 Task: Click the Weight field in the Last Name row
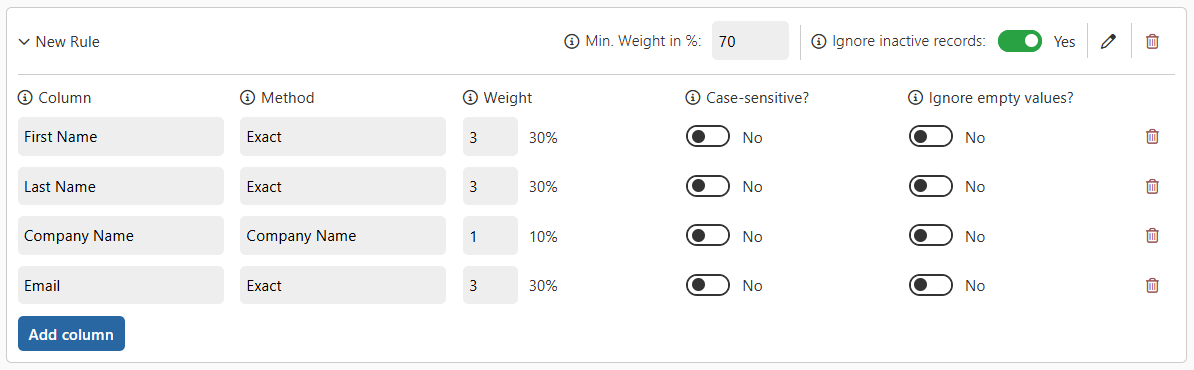(x=490, y=187)
